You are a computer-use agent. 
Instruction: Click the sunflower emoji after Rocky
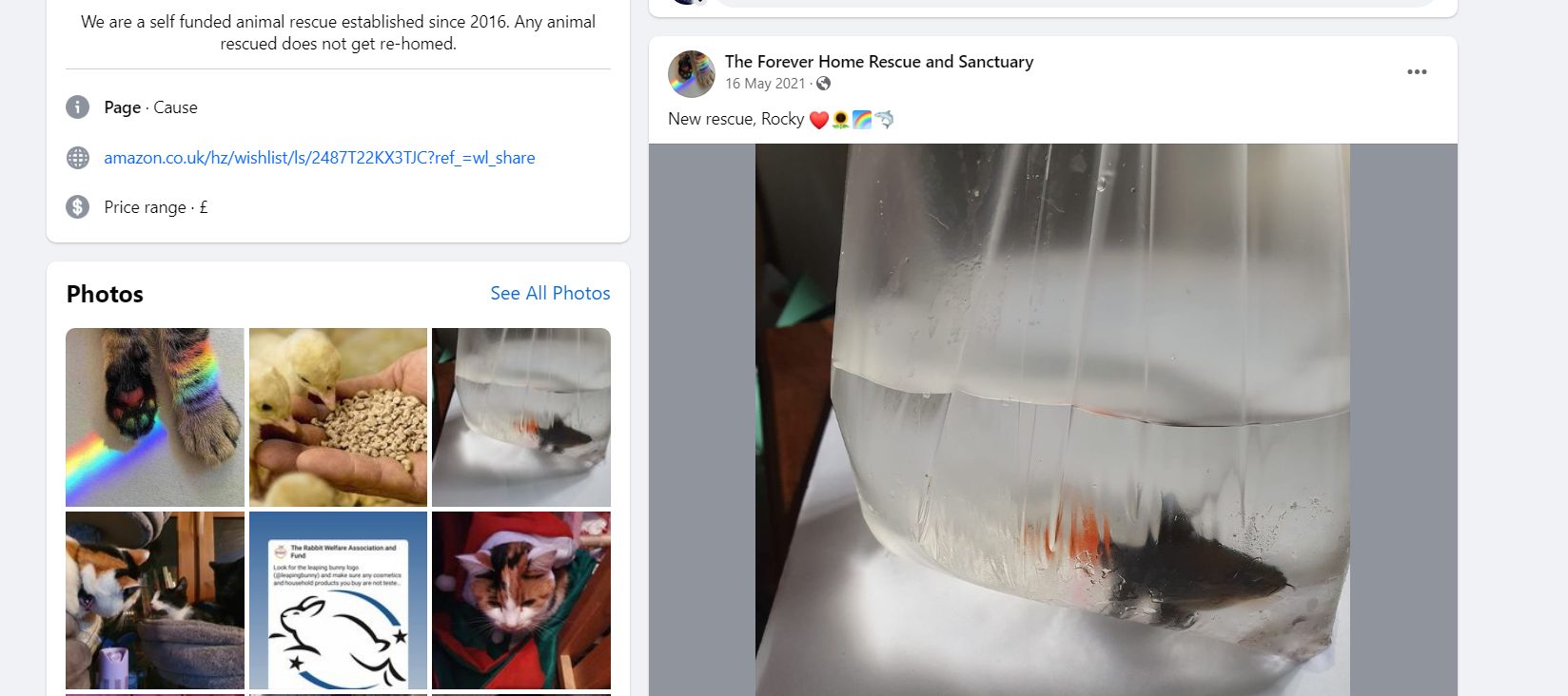pyautogui.click(x=839, y=120)
